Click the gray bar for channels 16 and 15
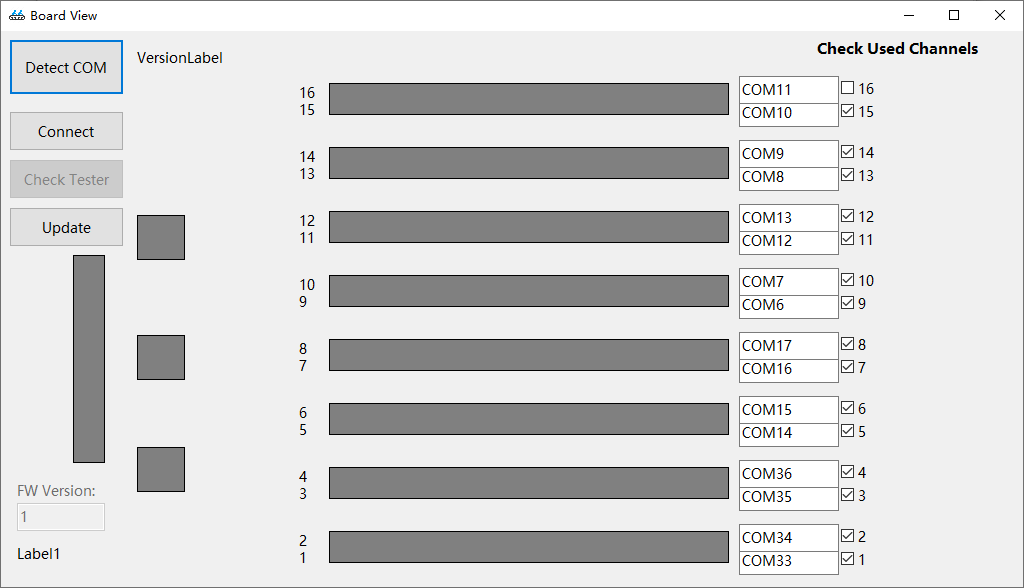The image size is (1024, 588). [529, 99]
